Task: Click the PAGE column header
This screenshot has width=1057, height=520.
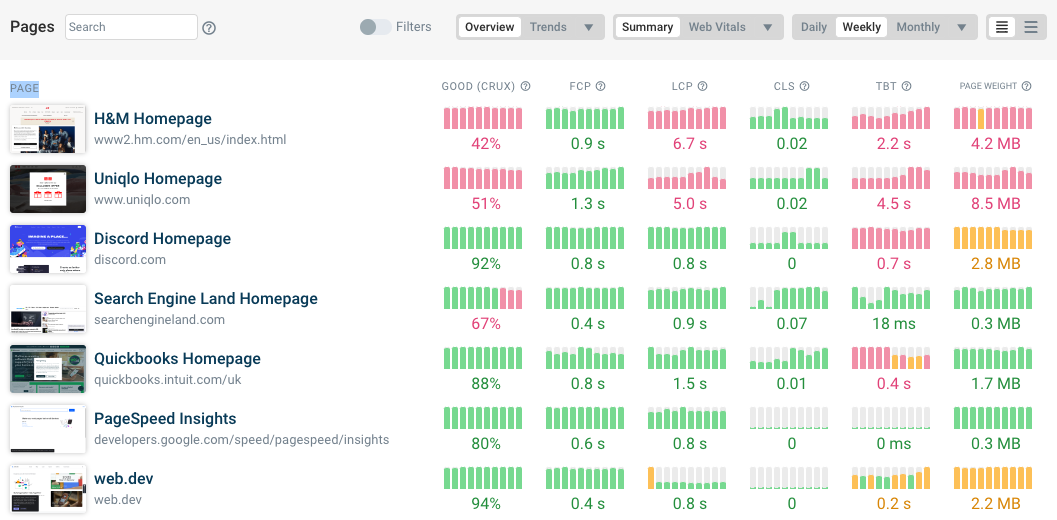Action: click(24, 88)
